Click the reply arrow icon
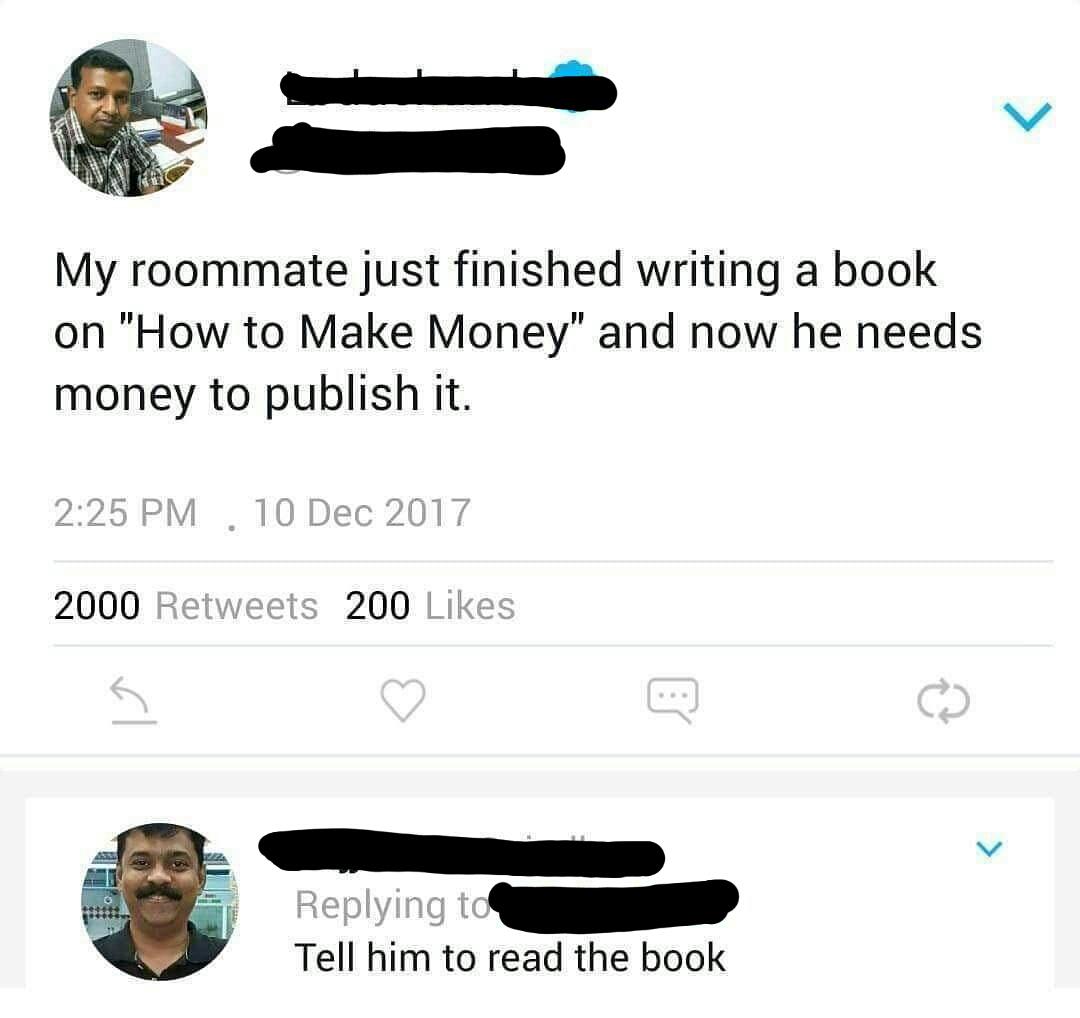Image resolution: width=1080 pixels, height=1018 pixels. [134, 700]
